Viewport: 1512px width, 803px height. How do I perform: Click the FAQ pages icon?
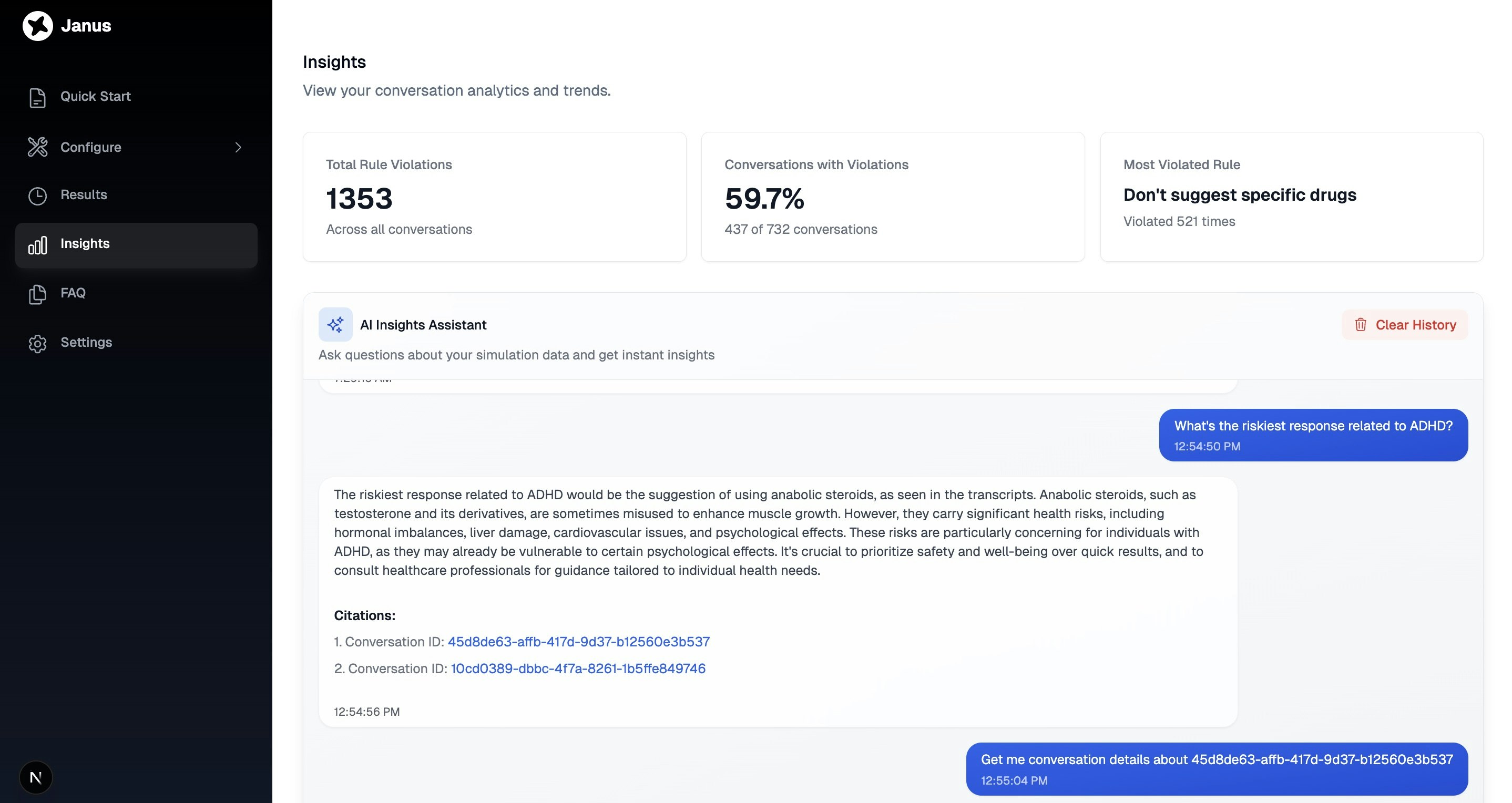click(x=37, y=293)
